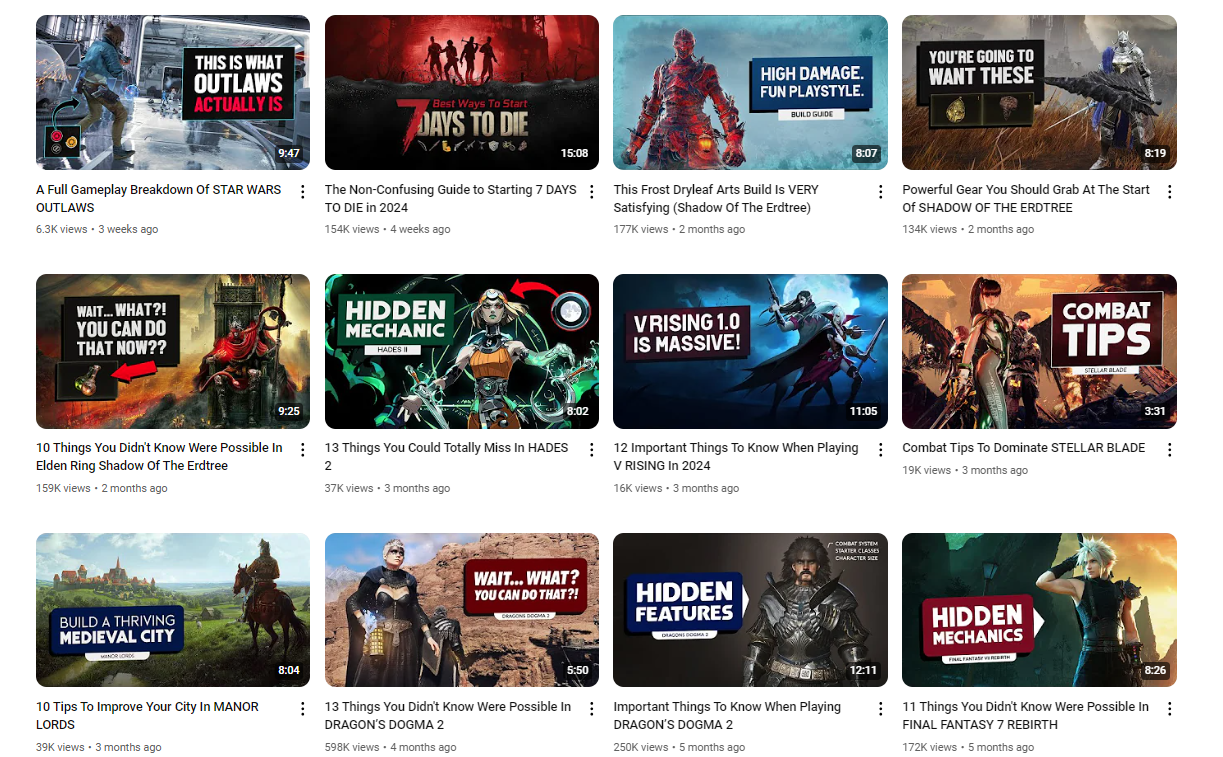Open options menu for Star Wars Outlaws video
1223x757 pixels.
coord(303,192)
